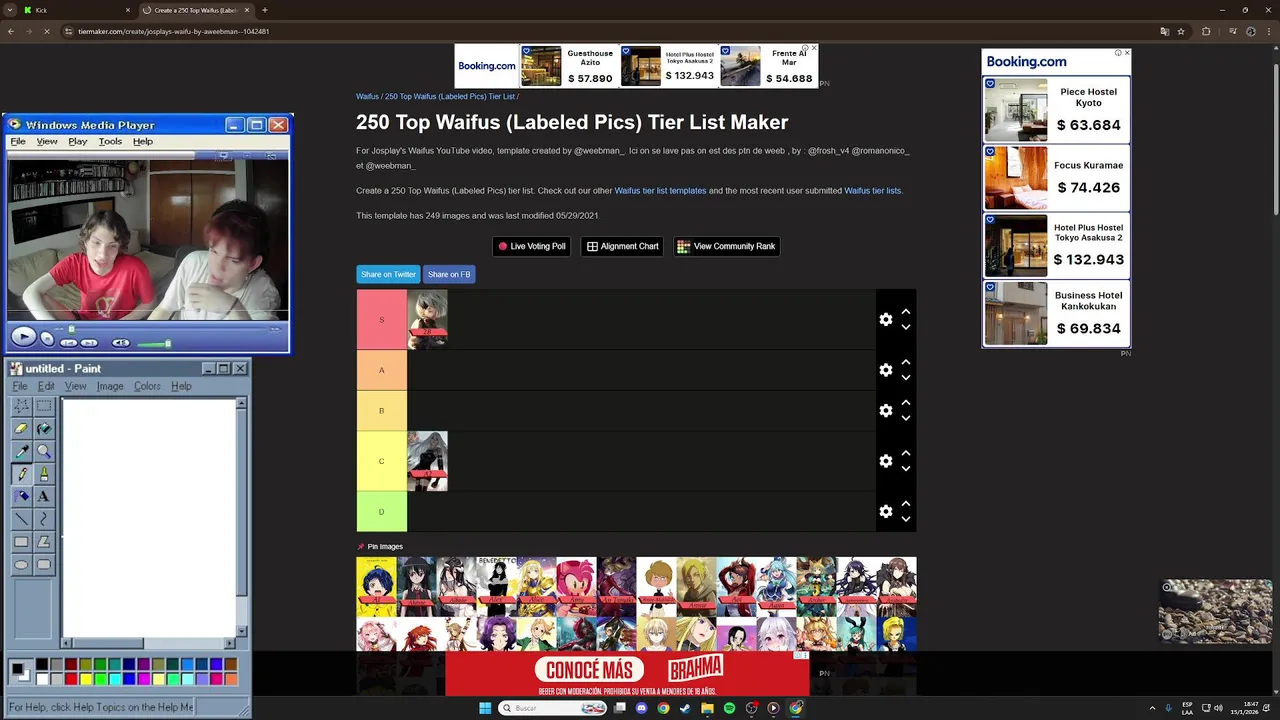Open the Image menu in Paint
Image resolution: width=1280 pixels, height=720 pixels.
click(110, 386)
